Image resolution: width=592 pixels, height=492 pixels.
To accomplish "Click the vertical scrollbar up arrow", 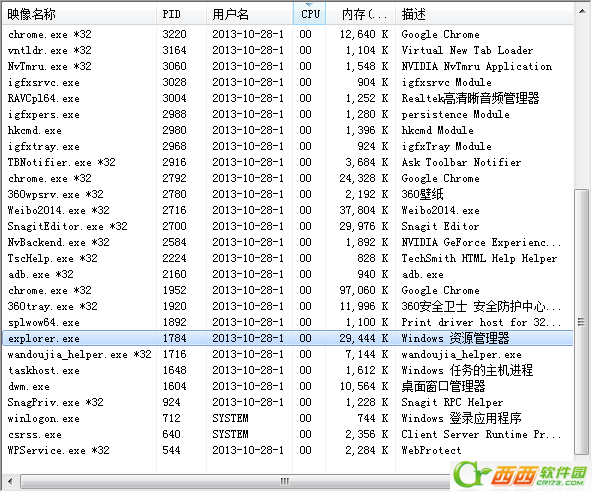I will coord(582,11).
